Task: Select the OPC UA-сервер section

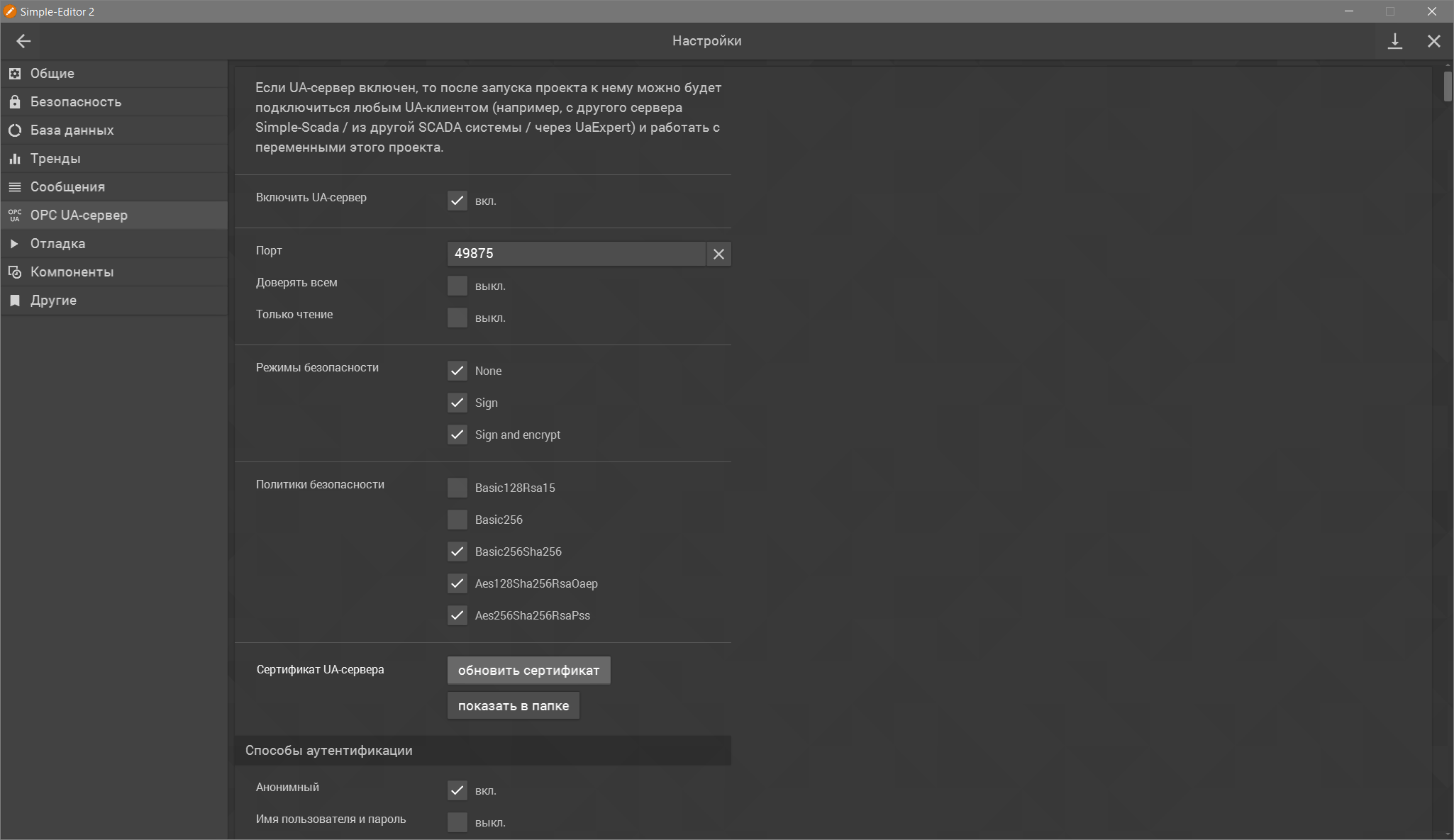Action: pyautogui.click(x=114, y=215)
